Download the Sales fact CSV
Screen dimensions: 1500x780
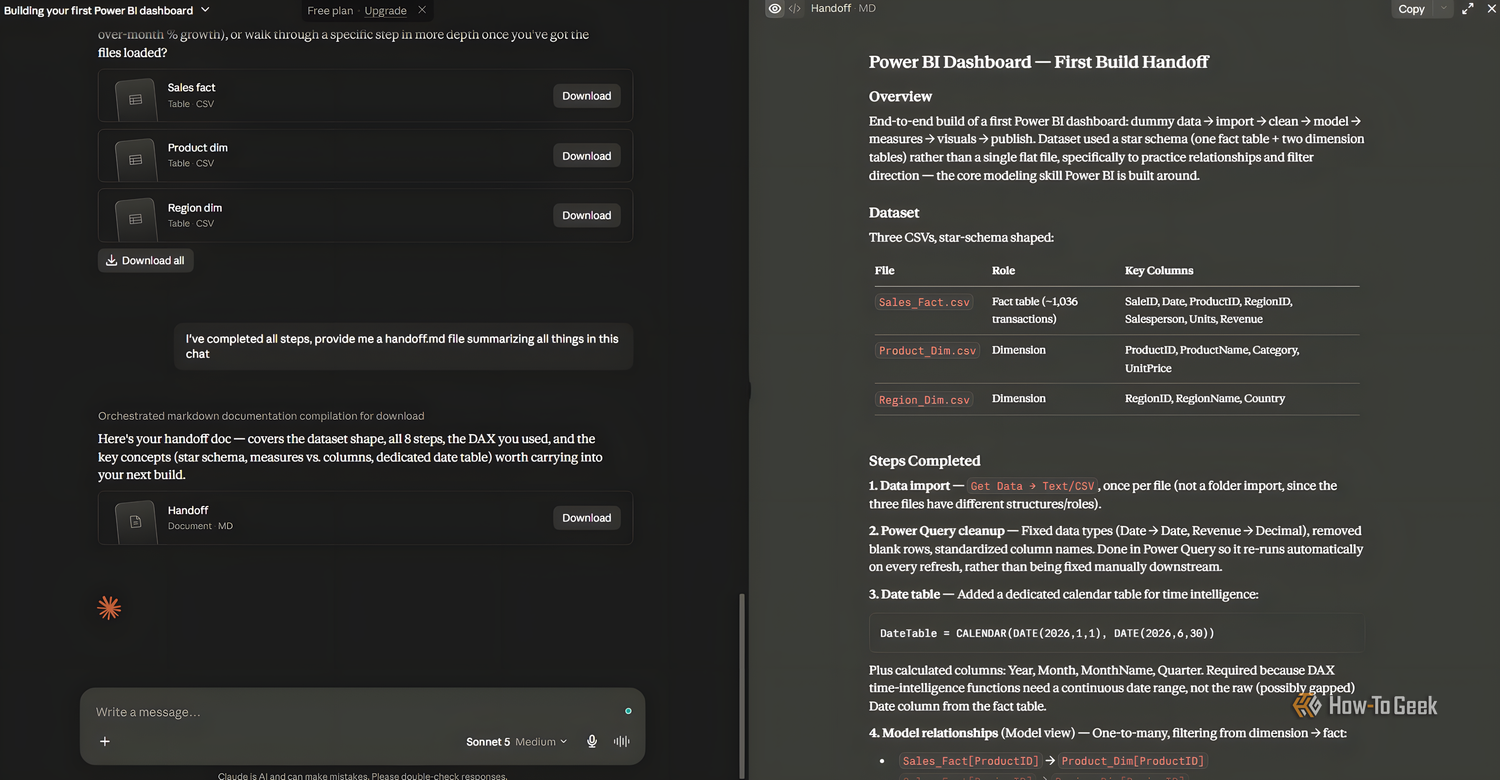(587, 96)
